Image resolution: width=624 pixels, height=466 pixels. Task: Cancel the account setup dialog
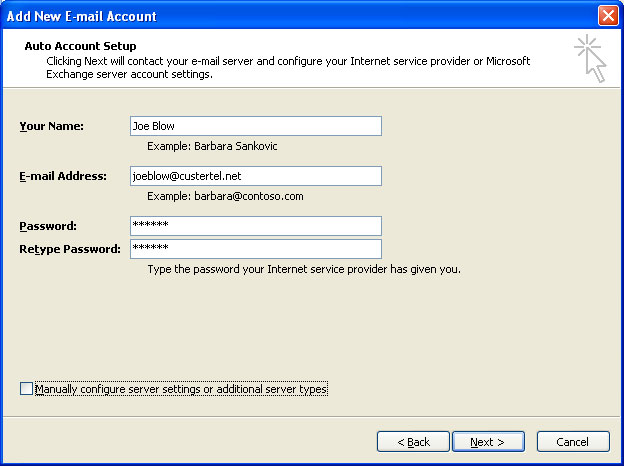[573, 442]
